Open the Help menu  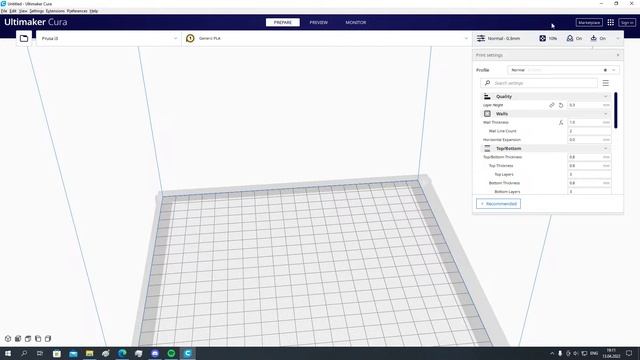94,11
